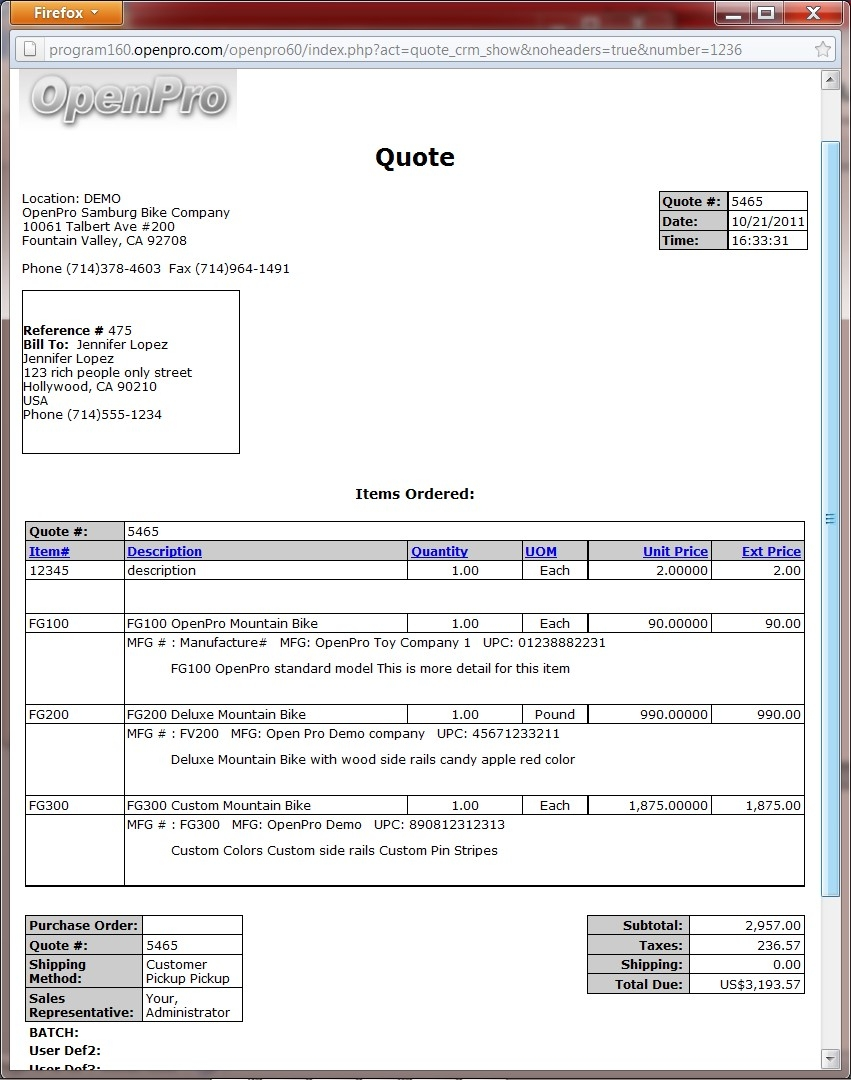851x1080 pixels.
Task: Open the Firefox application menu
Action: pos(66,13)
